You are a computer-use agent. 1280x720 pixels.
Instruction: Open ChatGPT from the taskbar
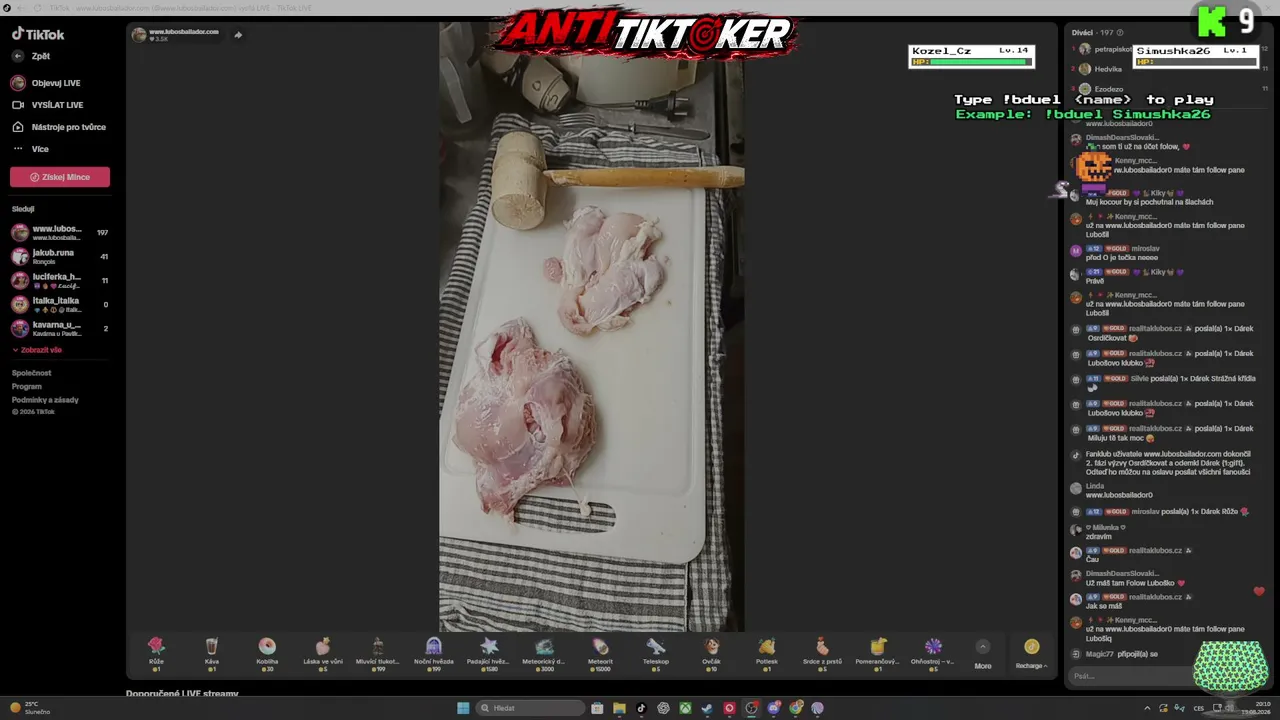pyautogui.click(x=663, y=708)
